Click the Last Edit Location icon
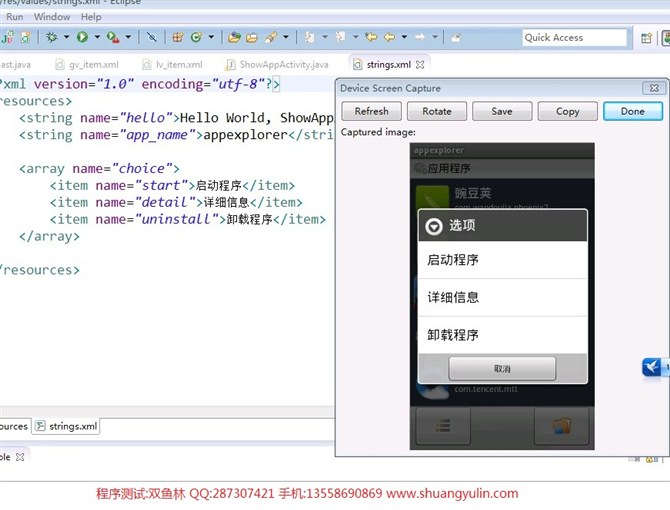Image resolution: width=670 pixels, height=510 pixels. (x=371, y=37)
